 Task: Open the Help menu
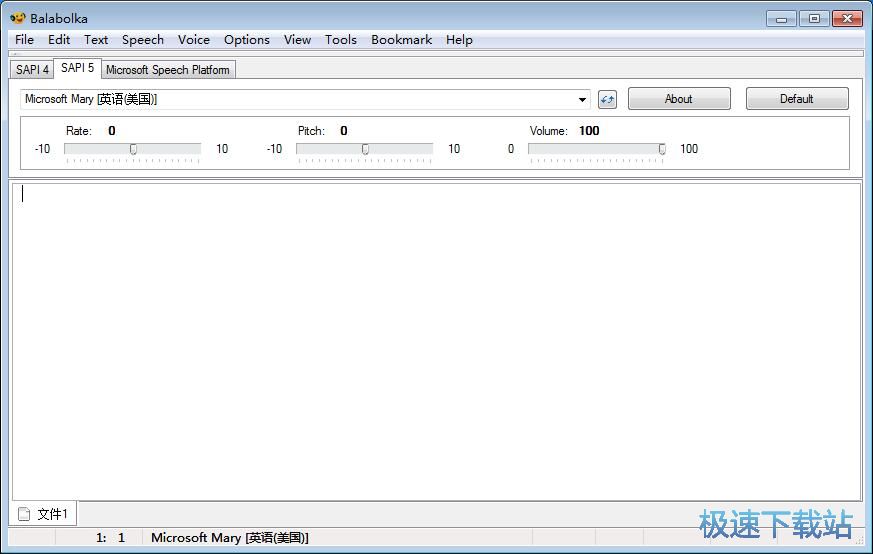tap(459, 40)
